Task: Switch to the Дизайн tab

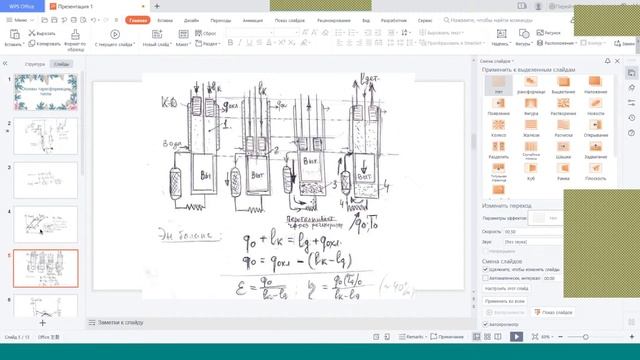Action: tap(191, 20)
